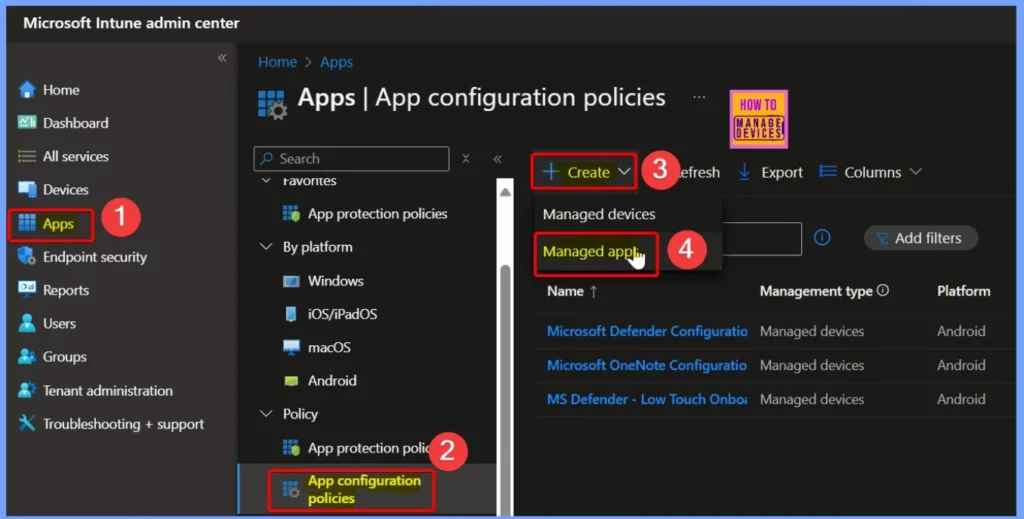Click the Refresh toolbar button
The width and height of the screenshot is (1024, 519).
coord(699,172)
